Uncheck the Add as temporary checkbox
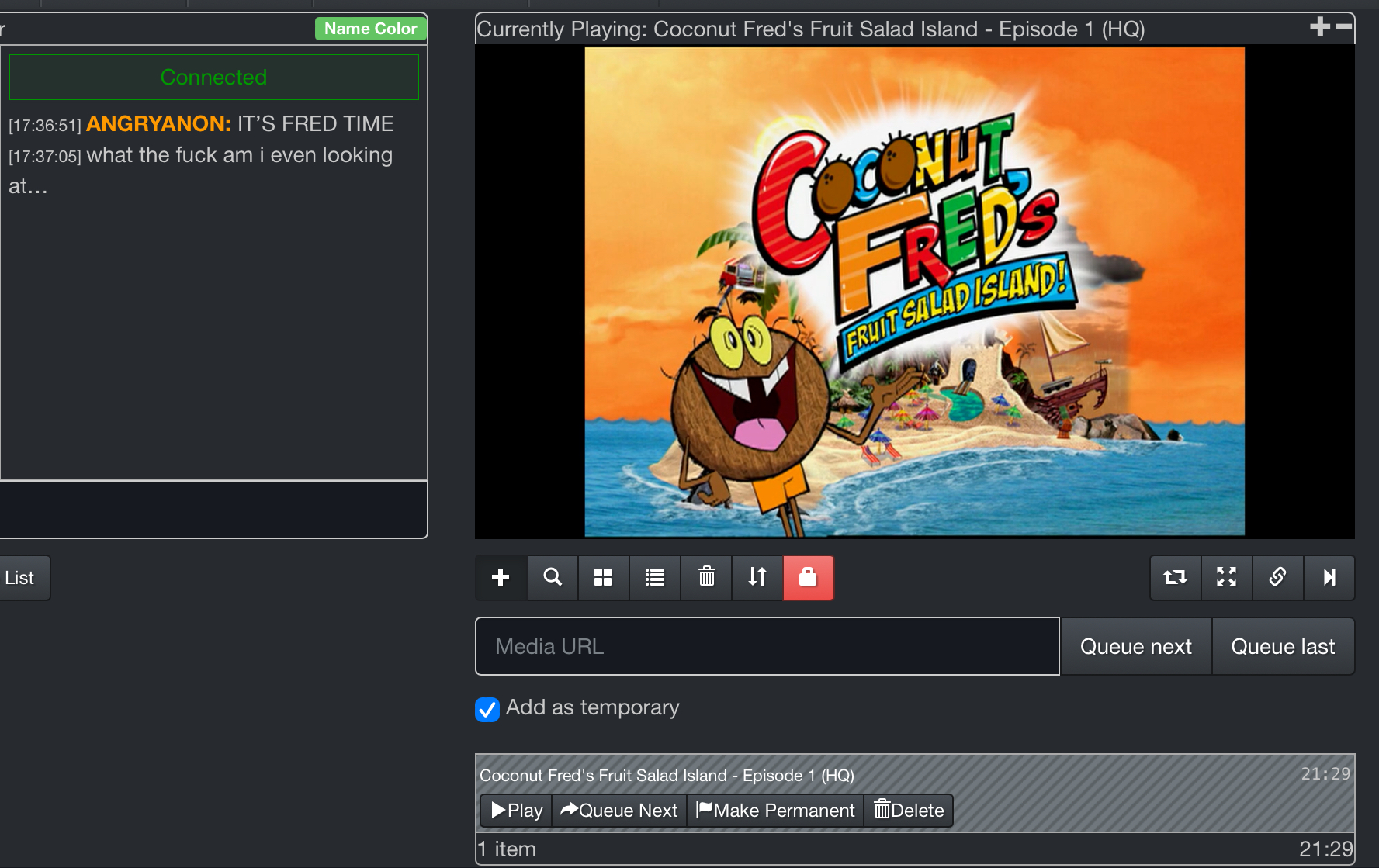Image resolution: width=1379 pixels, height=868 pixels. point(487,709)
